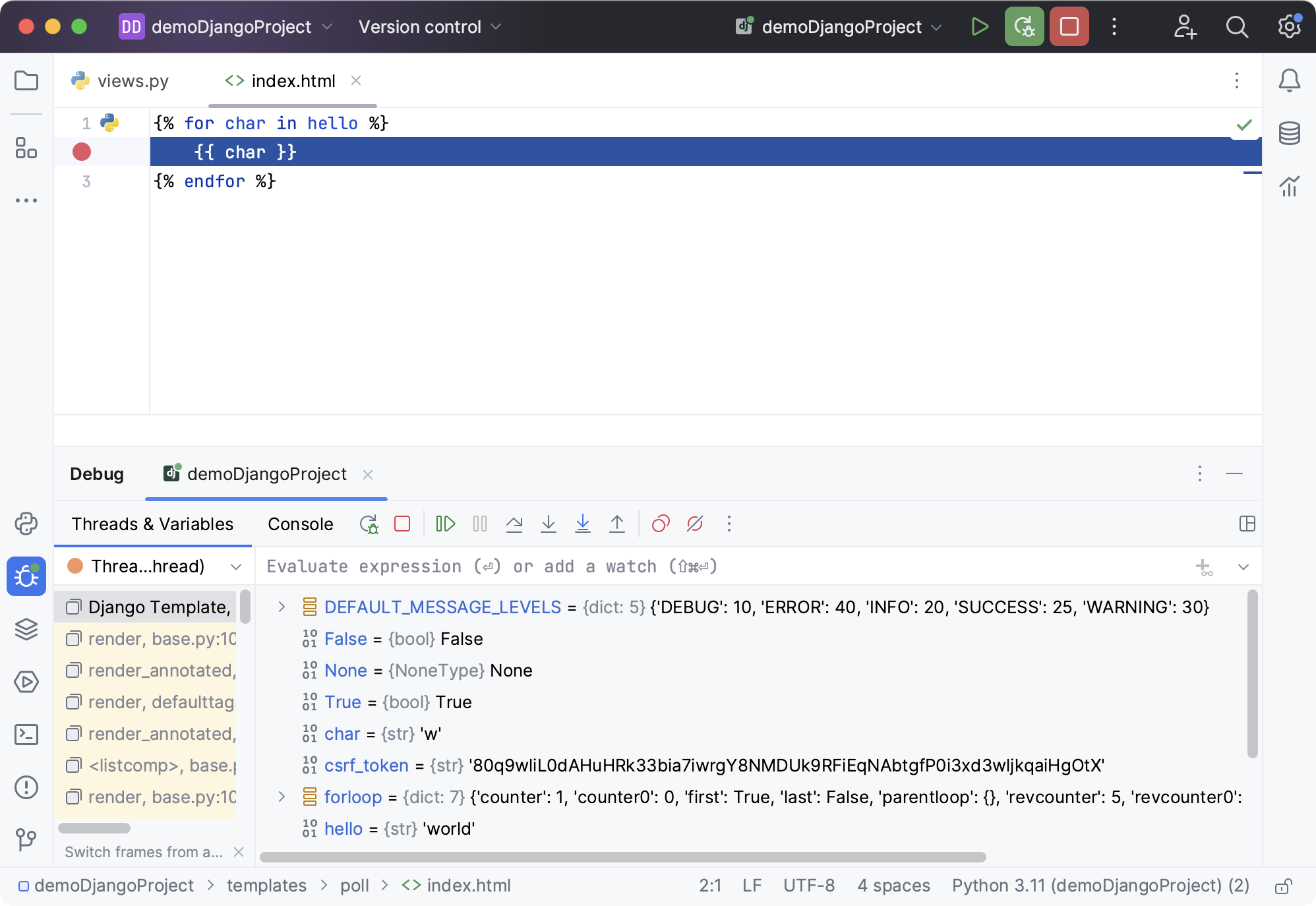Click the Step Out debugger icon

(x=617, y=524)
